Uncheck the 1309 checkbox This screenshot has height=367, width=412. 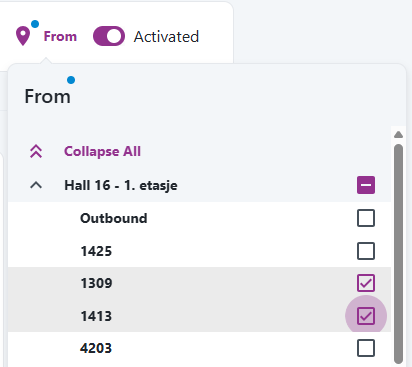point(366,283)
